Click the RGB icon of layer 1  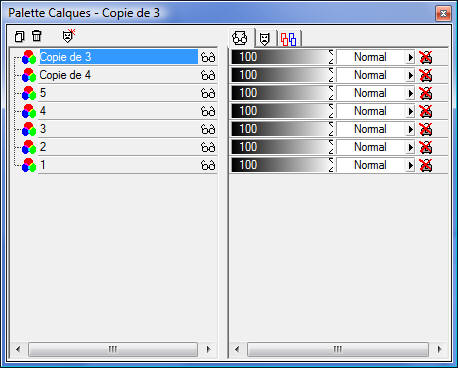point(29,165)
